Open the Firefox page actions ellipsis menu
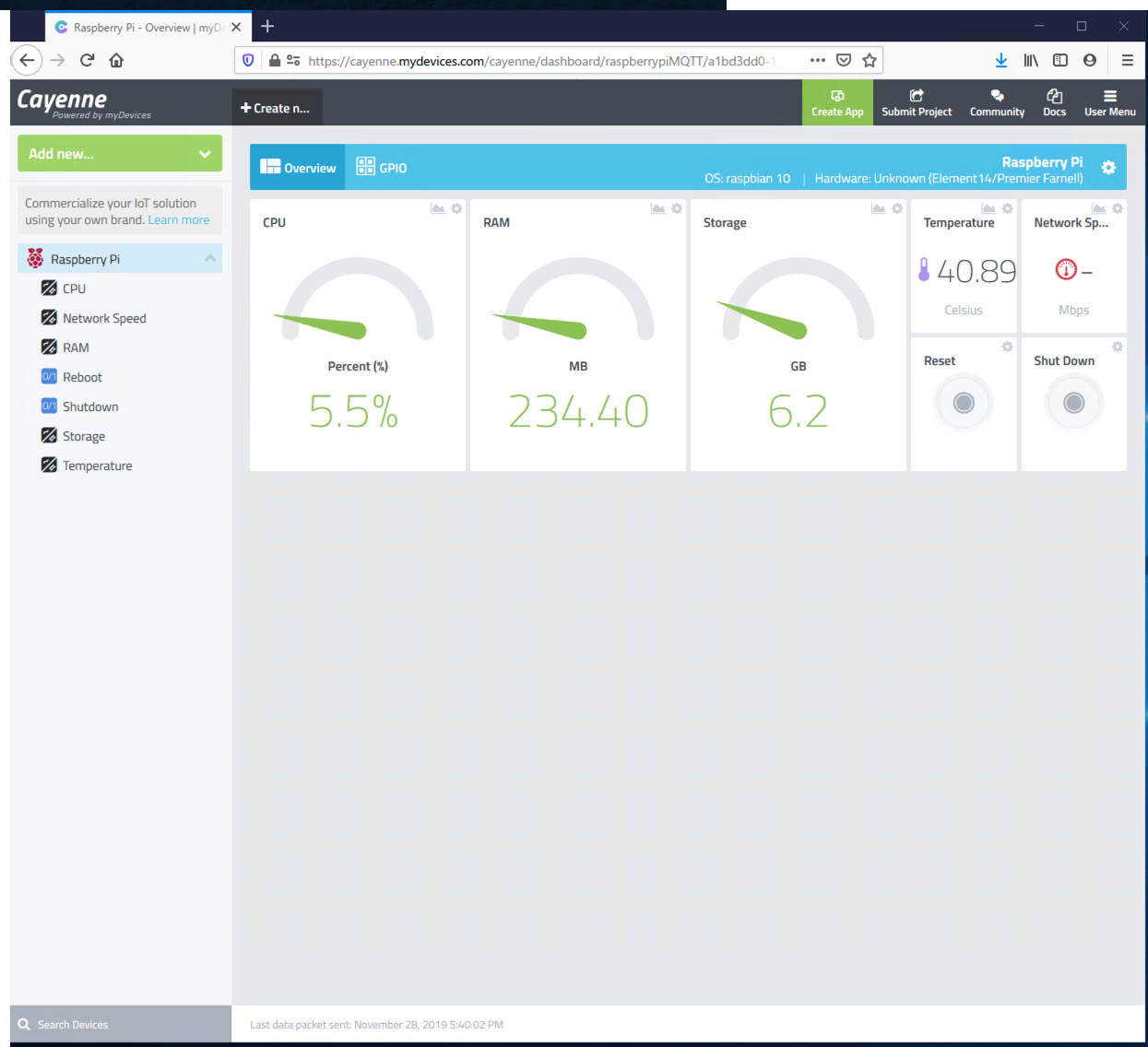 [817, 60]
